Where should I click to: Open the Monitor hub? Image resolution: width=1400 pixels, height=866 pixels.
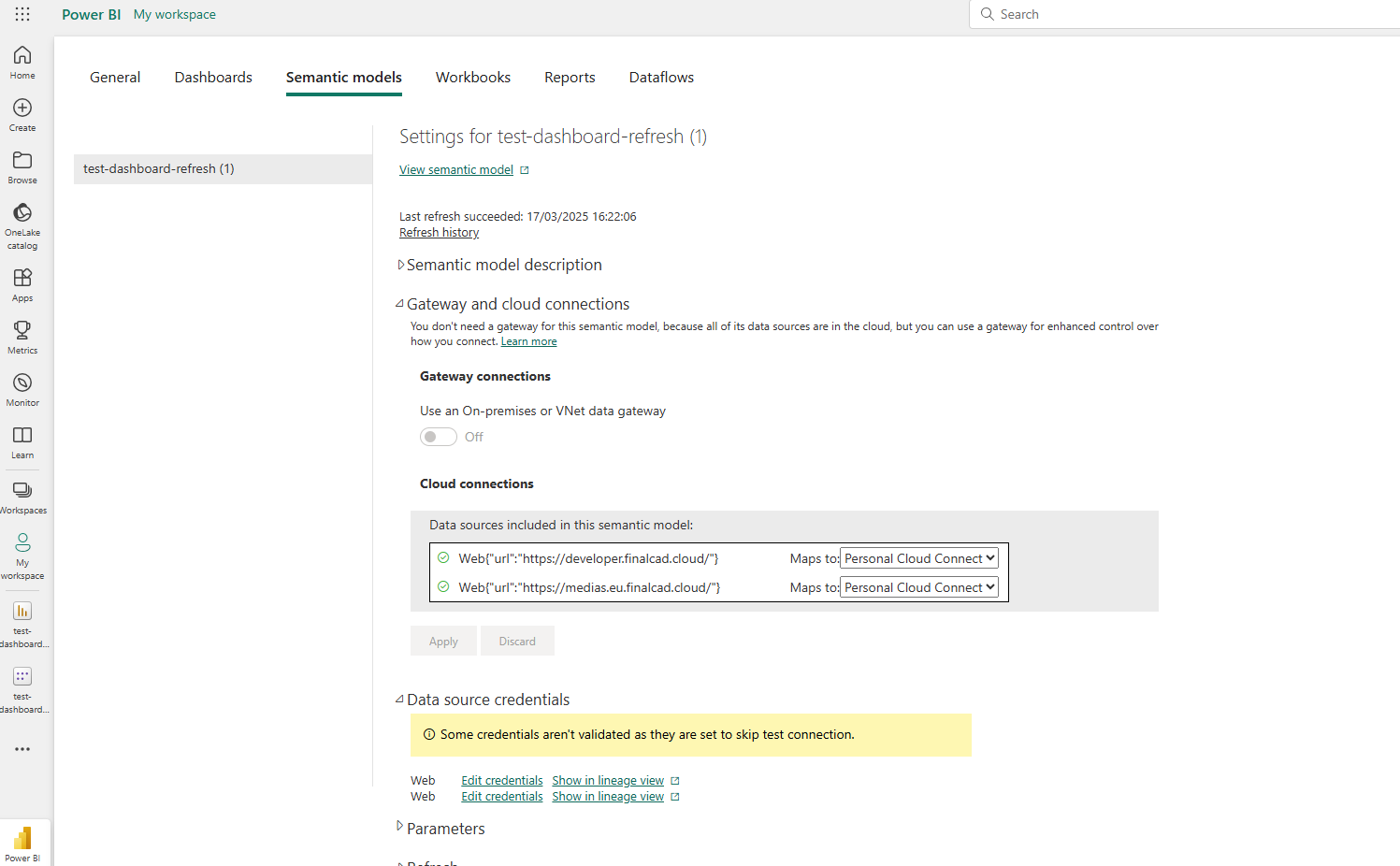tap(22, 389)
